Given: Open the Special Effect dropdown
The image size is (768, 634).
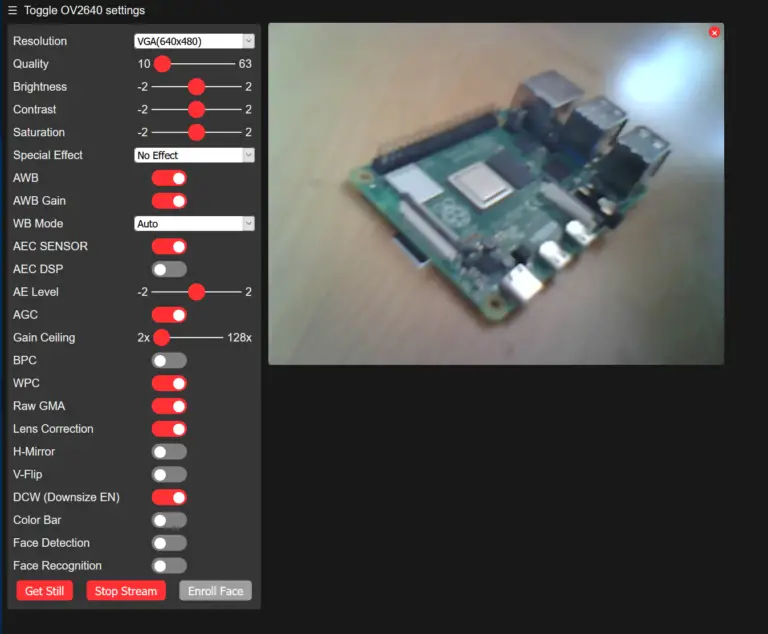Looking at the screenshot, I should (194, 155).
